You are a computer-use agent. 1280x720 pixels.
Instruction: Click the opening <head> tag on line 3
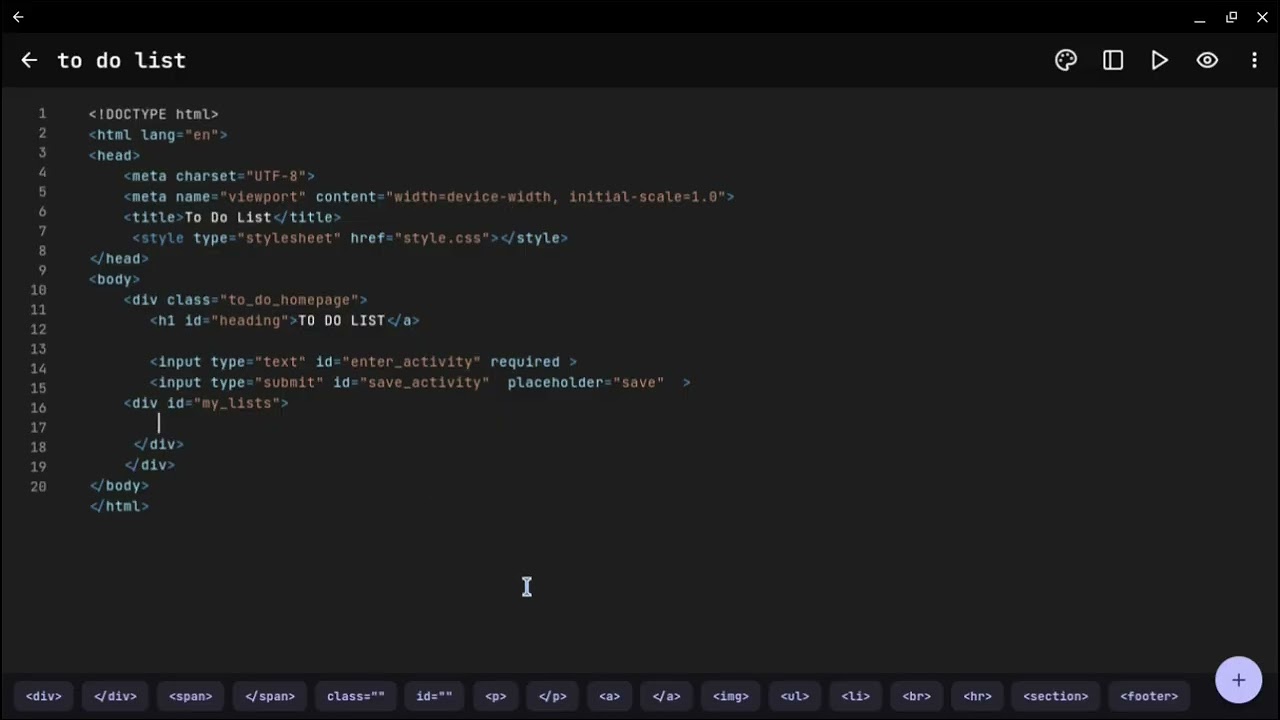pos(114,156)
